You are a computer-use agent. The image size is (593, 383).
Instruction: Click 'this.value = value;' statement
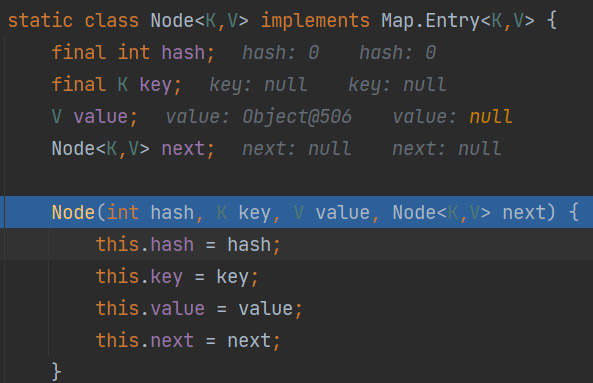tap(199, 309)
